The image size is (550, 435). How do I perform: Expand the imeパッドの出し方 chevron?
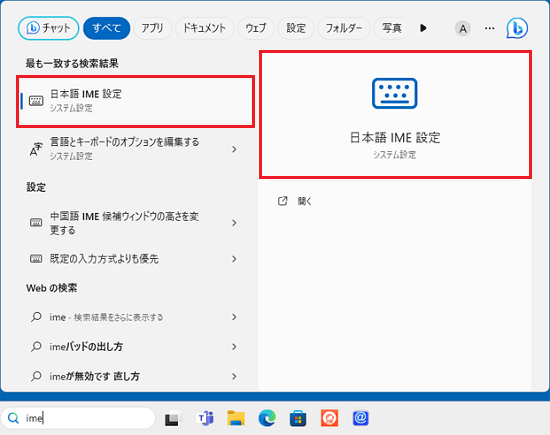pos(234,347)
